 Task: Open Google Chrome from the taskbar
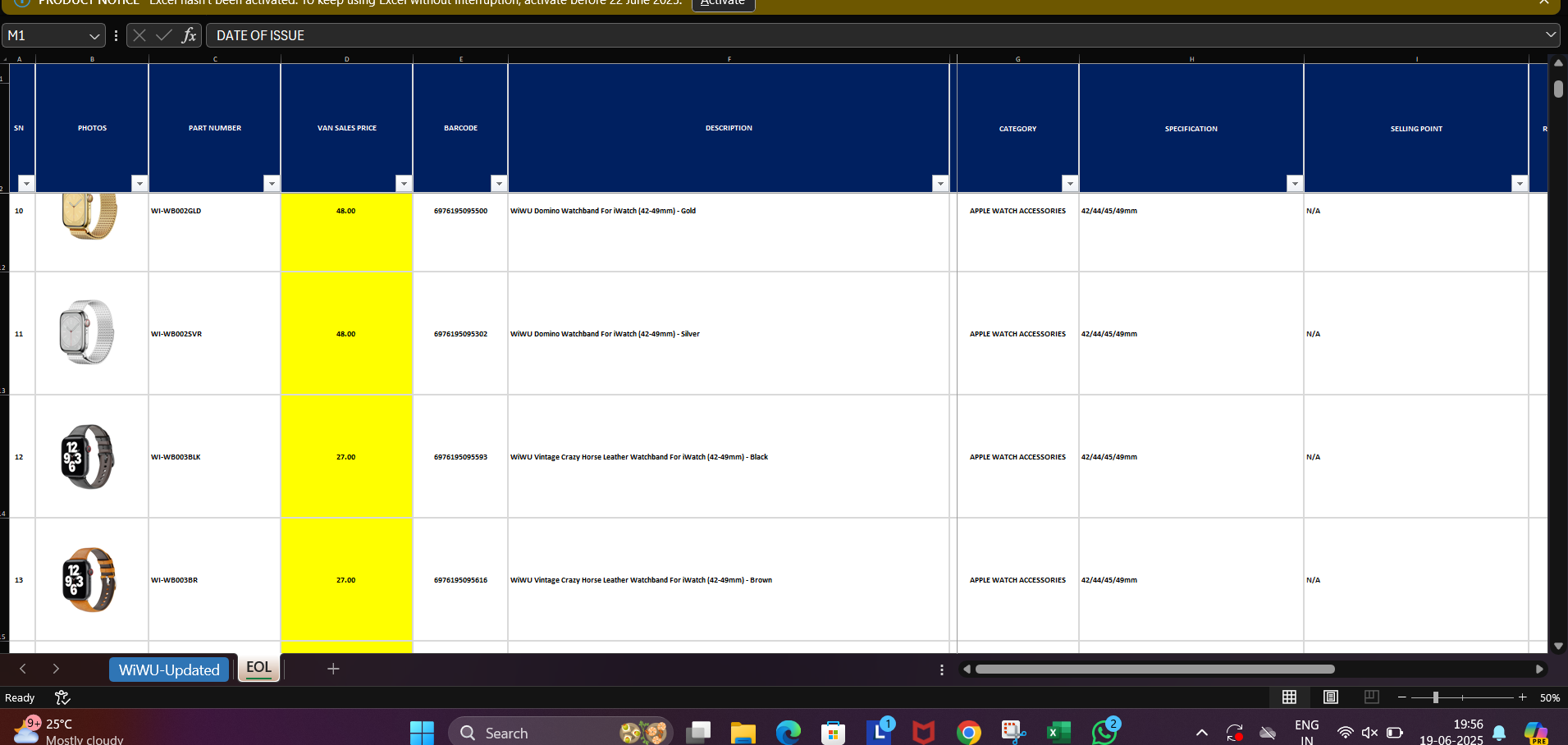968,732
